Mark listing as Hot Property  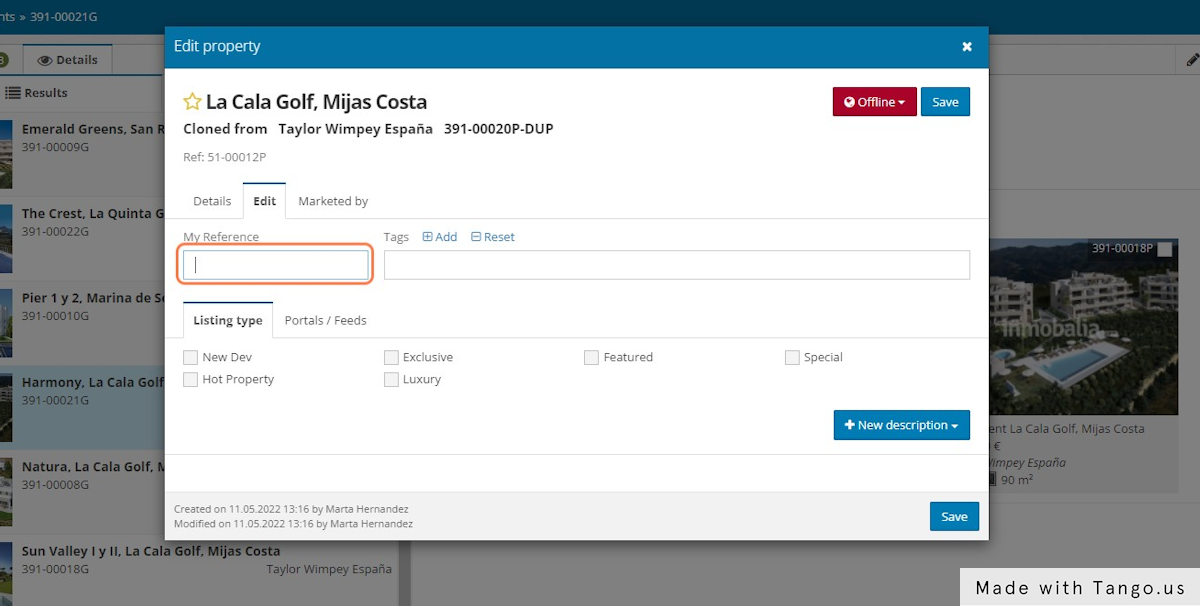191,380
